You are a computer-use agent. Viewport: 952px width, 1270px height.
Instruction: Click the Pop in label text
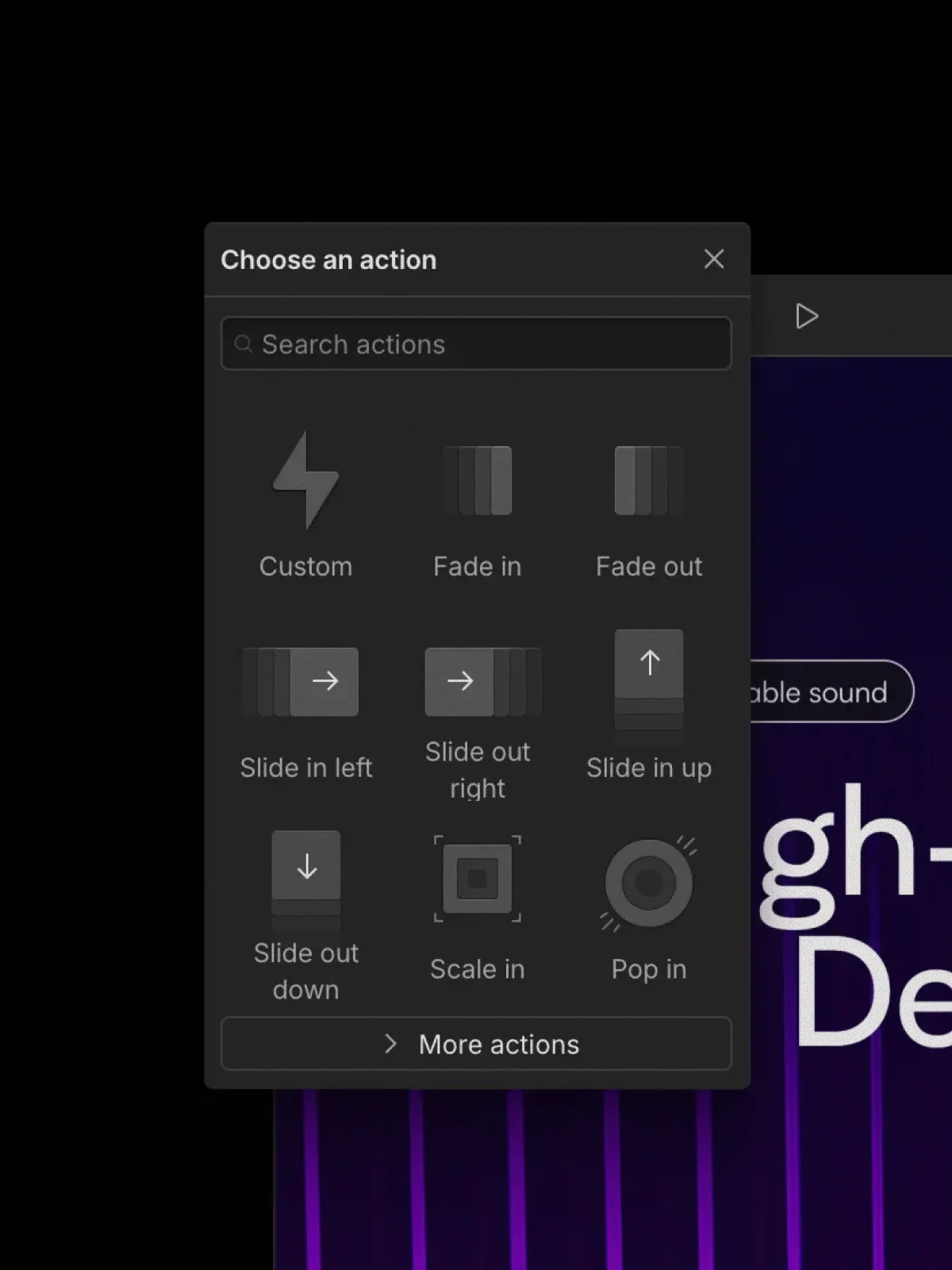pyautogui.click(x=649, y=968)
